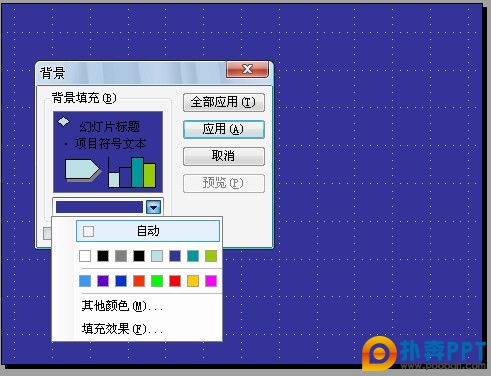Image resolution: width=491 pixels, height=376 pixels.
Task: Pick the orange-red color swatch
Action: 139,281
